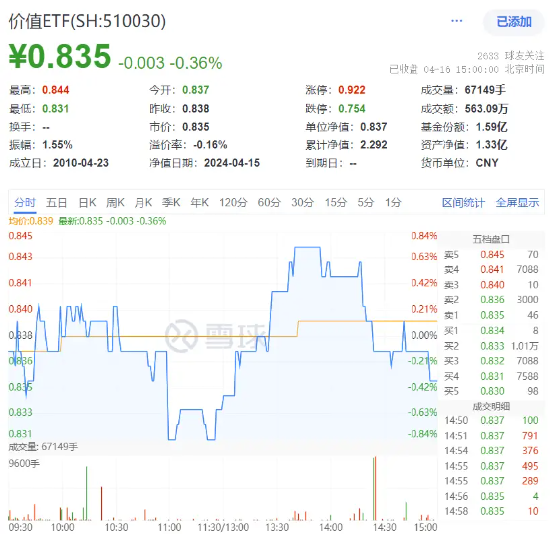Select the 1分 interval tab
The width and height of the screenshot is (550, 535).
click(393, 202)
